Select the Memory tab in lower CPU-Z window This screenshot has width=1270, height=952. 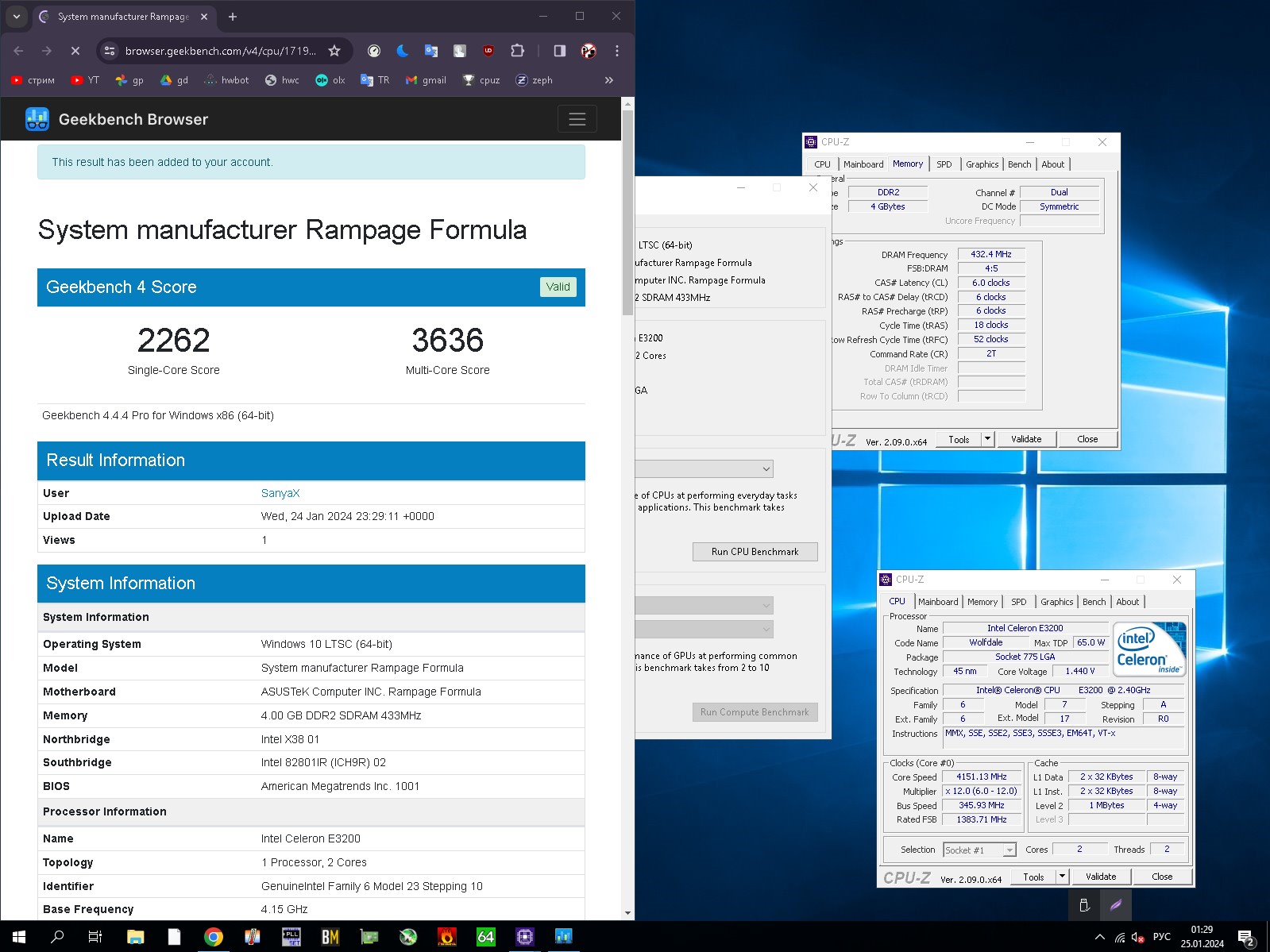coord(982,602)
